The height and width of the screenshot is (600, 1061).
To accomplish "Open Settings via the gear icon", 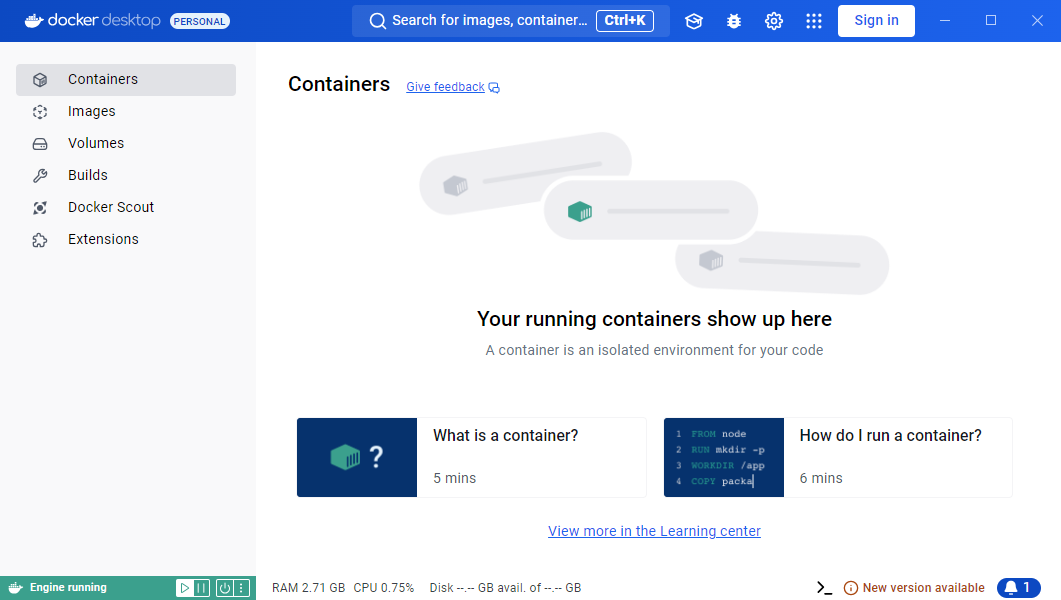I will tap(774, 21).
